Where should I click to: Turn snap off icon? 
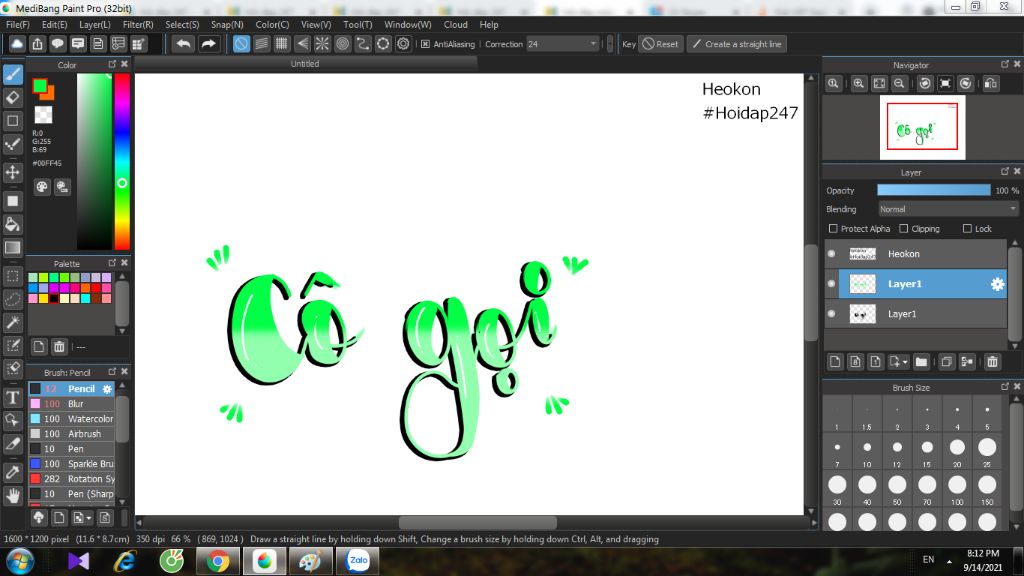tap(241, 44)
